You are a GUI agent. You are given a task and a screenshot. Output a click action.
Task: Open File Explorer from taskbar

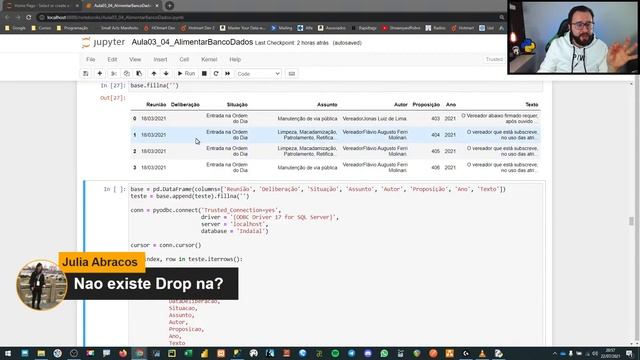[41, 353]
